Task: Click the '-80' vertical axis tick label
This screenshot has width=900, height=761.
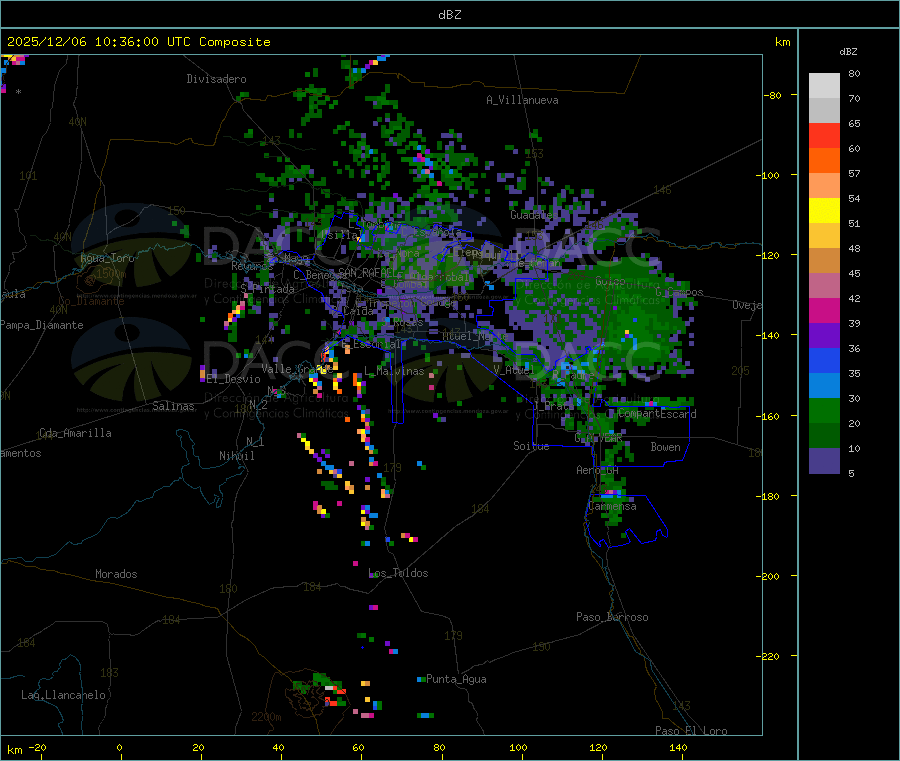Action: (x=773, y=95)
